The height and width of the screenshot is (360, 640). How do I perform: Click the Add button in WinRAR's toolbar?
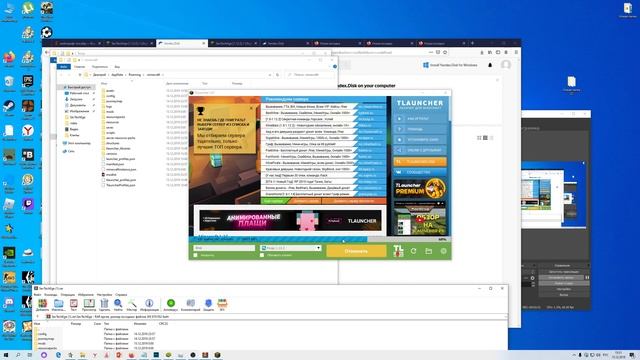click(x=42, y=305)
